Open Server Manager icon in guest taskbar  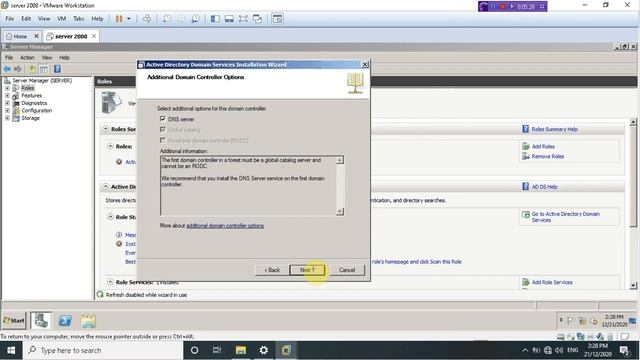[41, 321]
